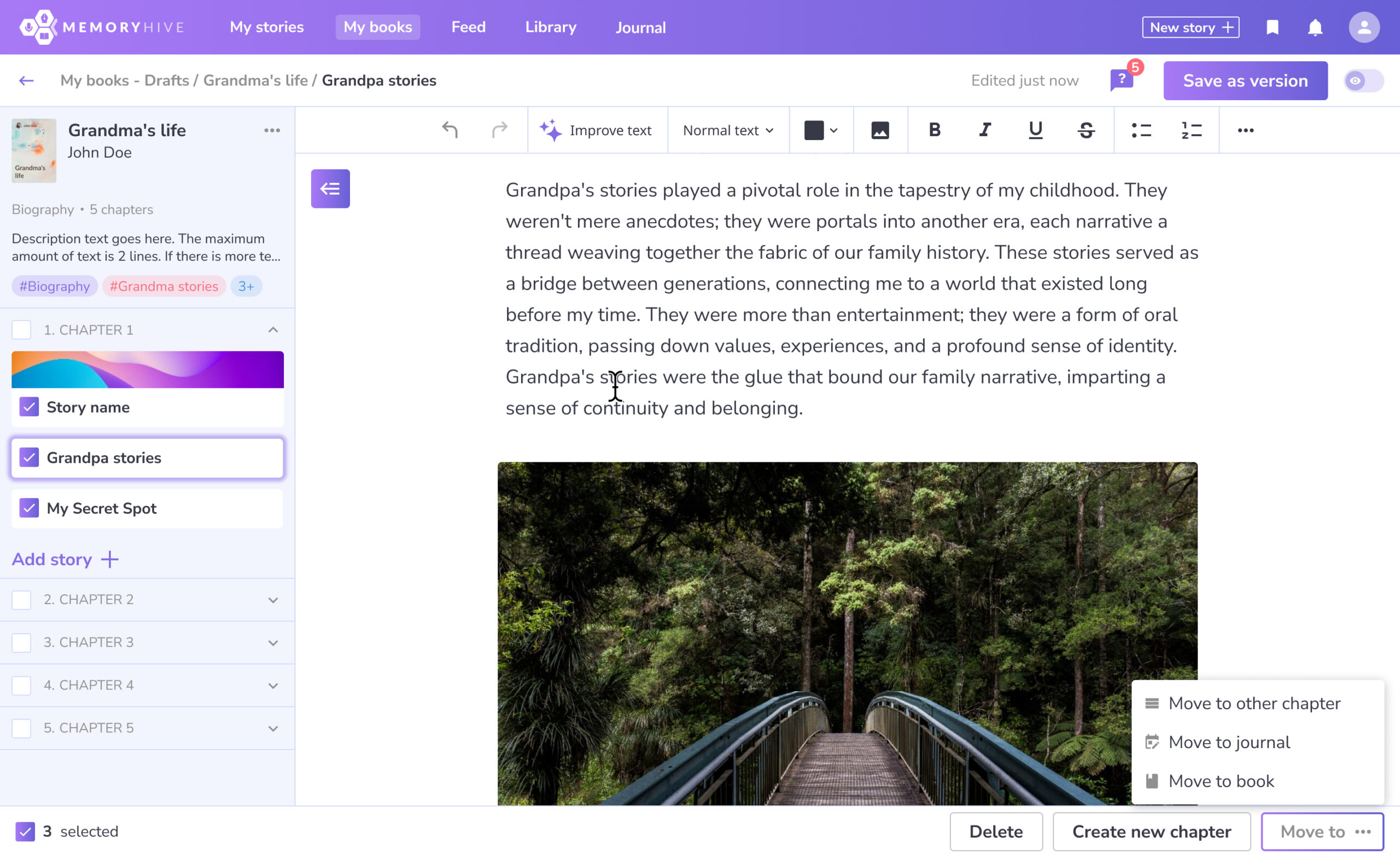
Task: Open the text color swatch picker
Action: point(820,130)
